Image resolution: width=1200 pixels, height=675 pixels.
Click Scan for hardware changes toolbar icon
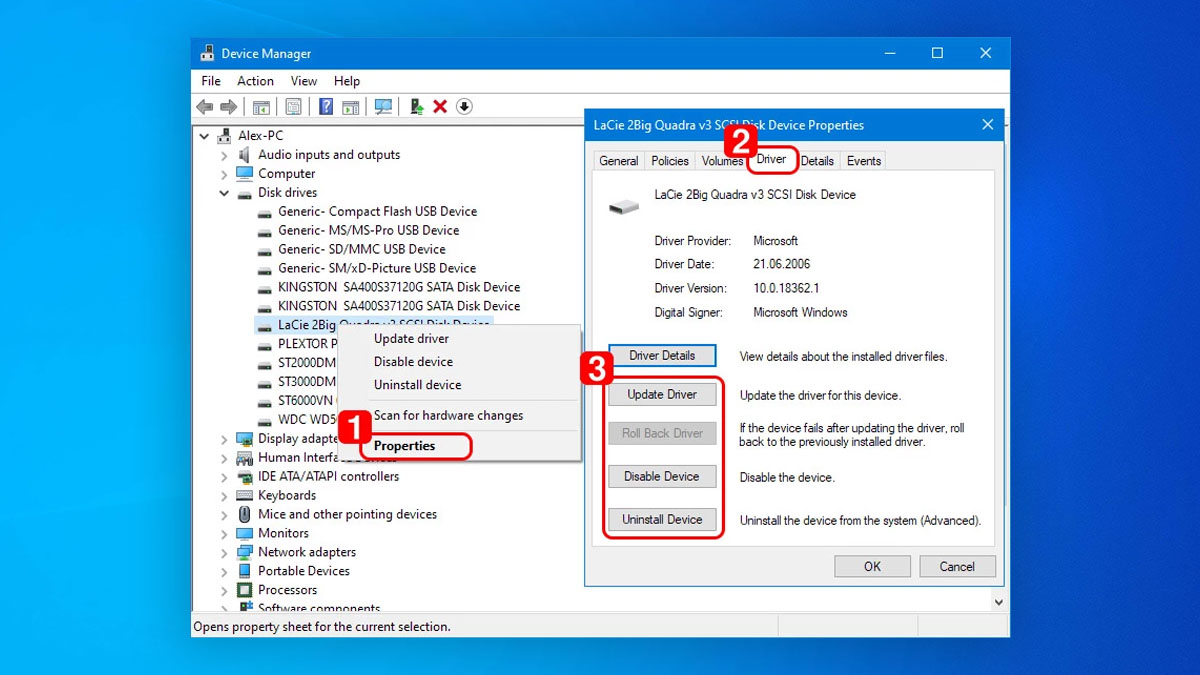pos(383,107)
